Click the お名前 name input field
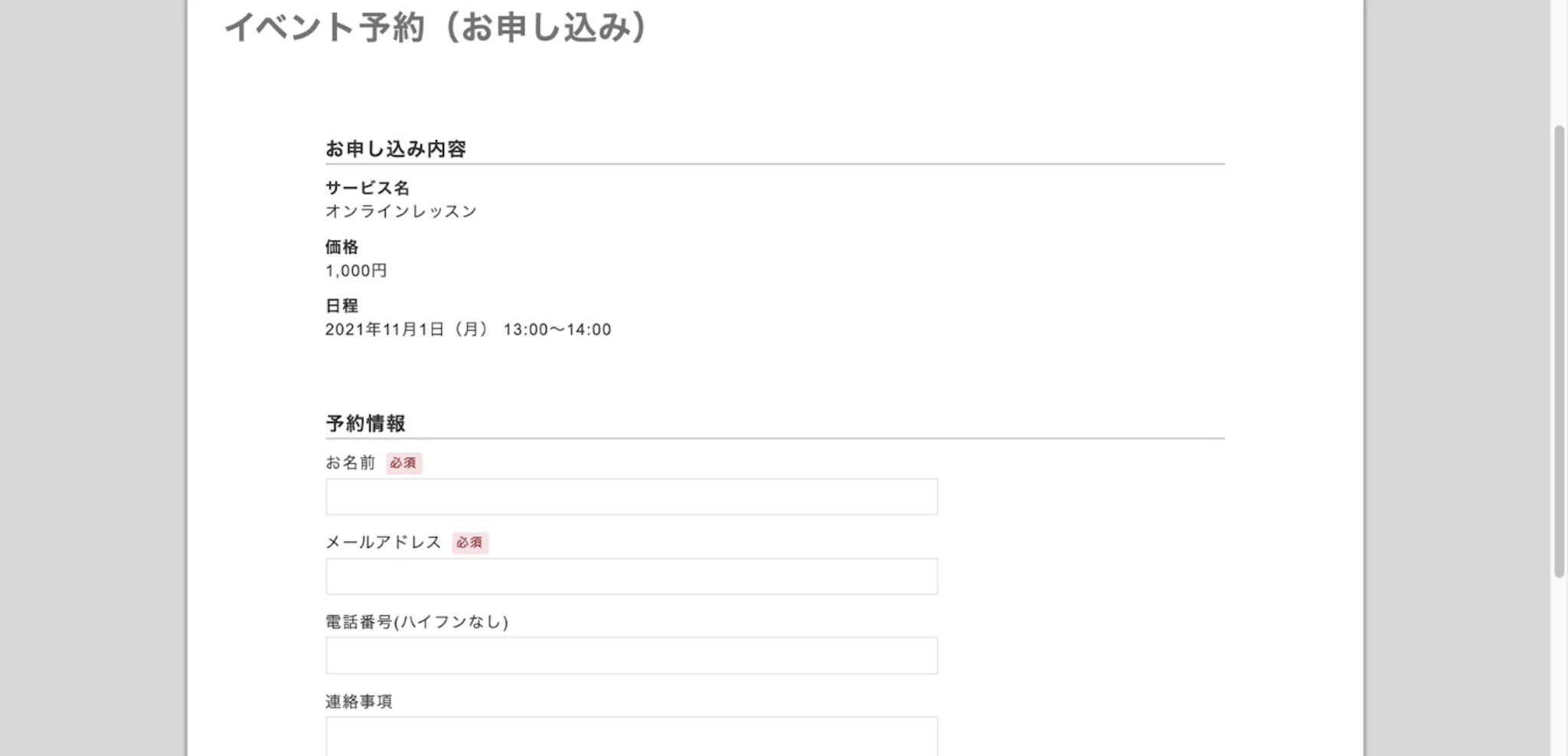The width and height of the screenshot is (1568, 756). pyautogui.click(x=631, y=497)
